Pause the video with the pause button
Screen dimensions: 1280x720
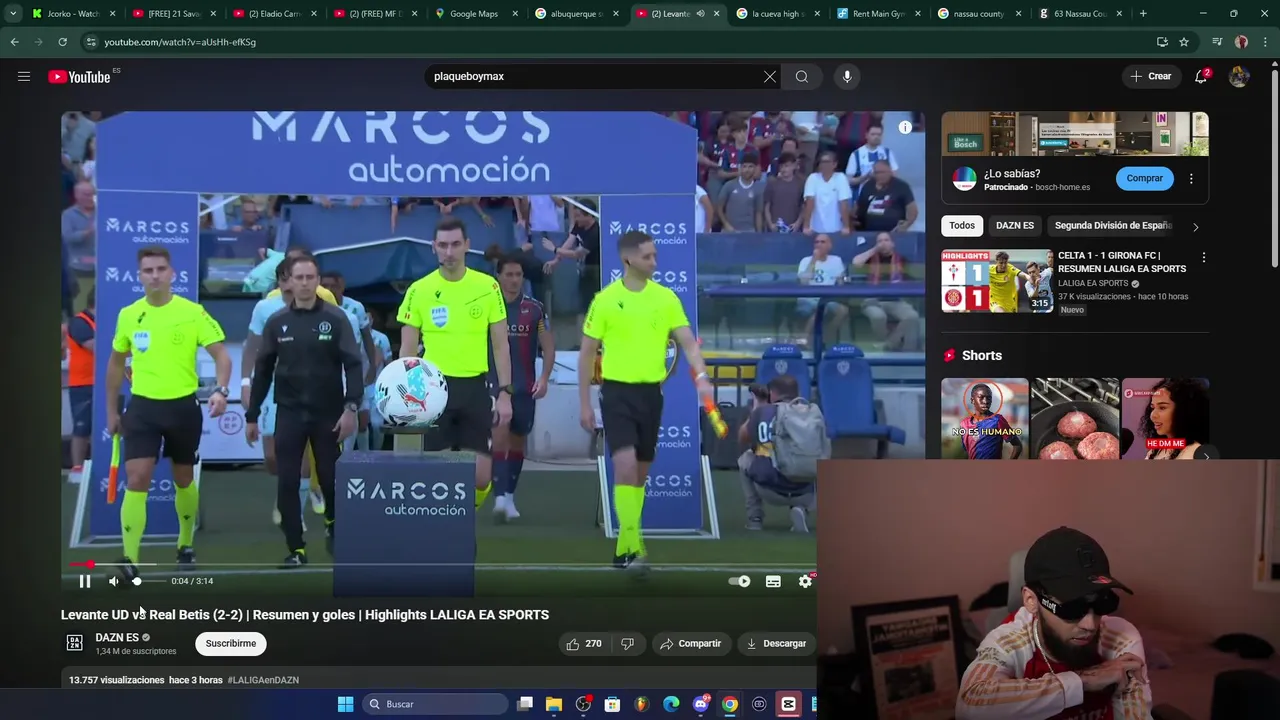(x=85, y=581)
